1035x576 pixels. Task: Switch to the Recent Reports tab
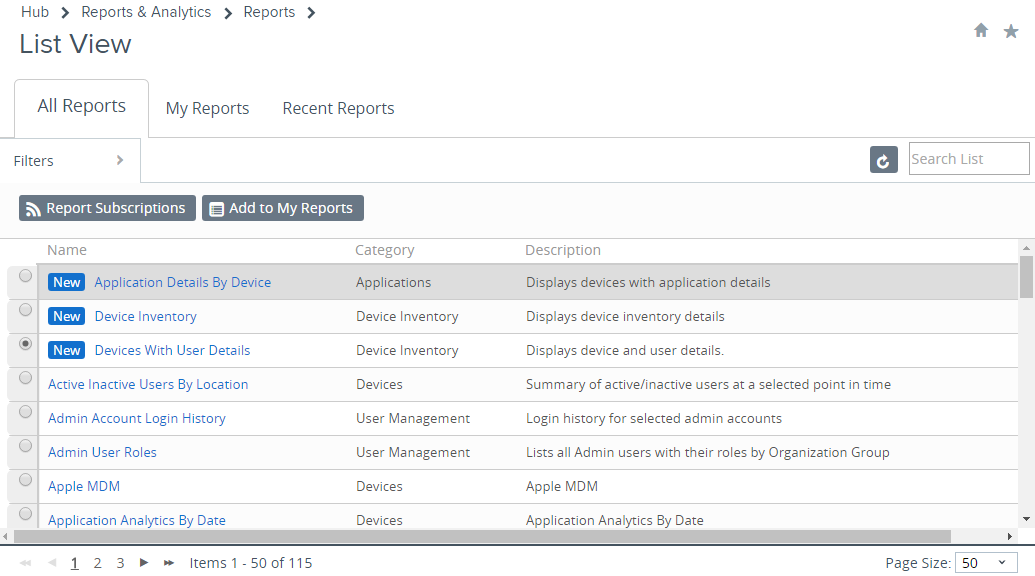pyautogui.click(x=338, y=108)
